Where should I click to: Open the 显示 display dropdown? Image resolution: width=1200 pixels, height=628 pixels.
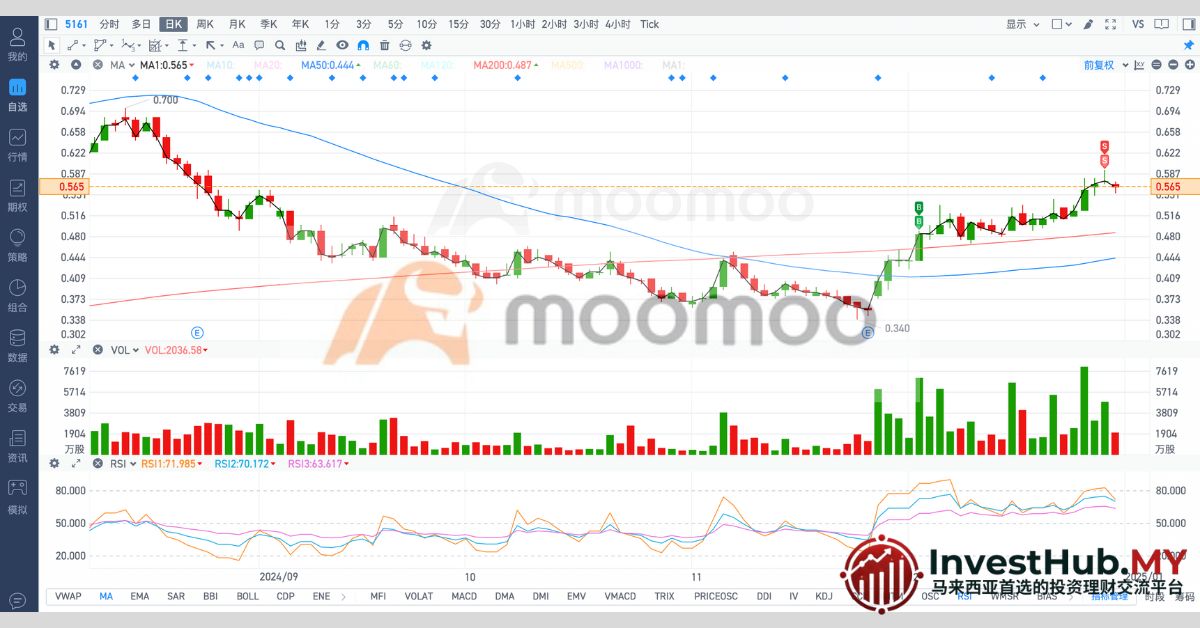[1023, 23]
